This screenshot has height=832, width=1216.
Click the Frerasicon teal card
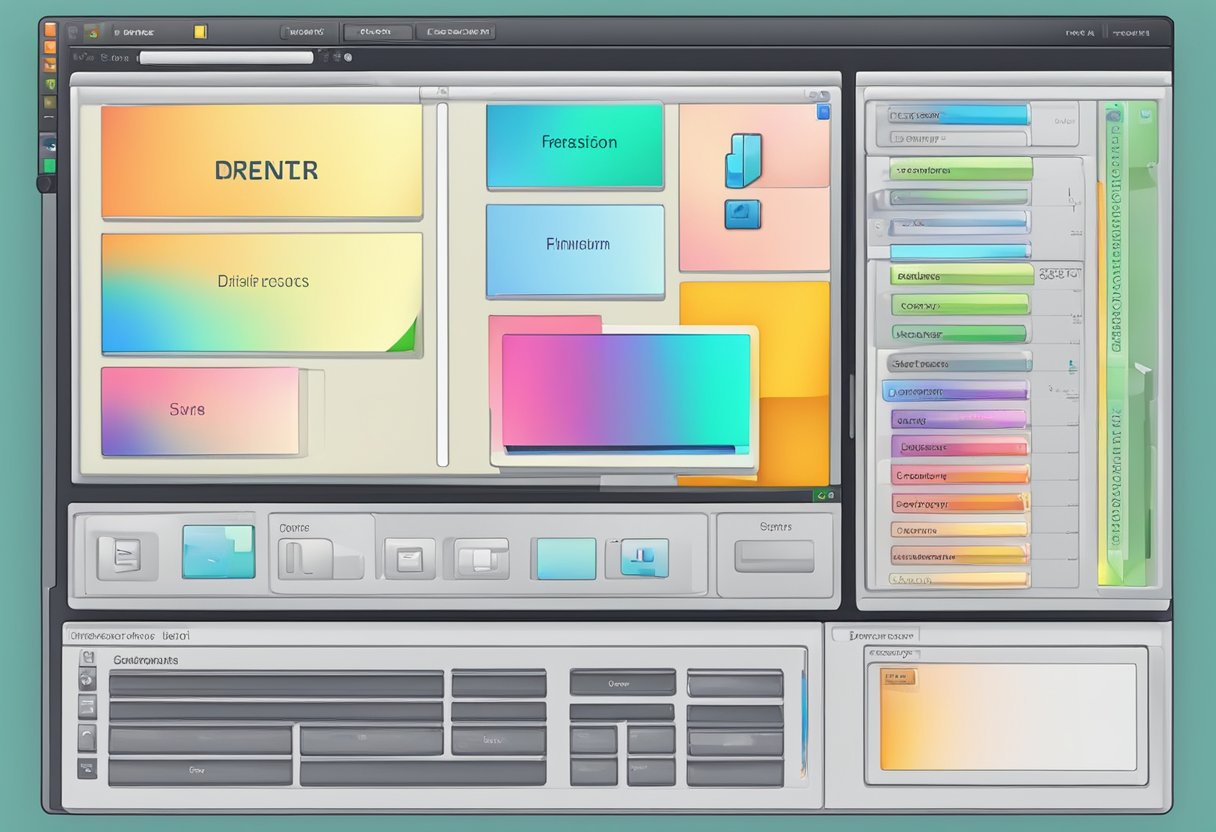coord(575,146)
